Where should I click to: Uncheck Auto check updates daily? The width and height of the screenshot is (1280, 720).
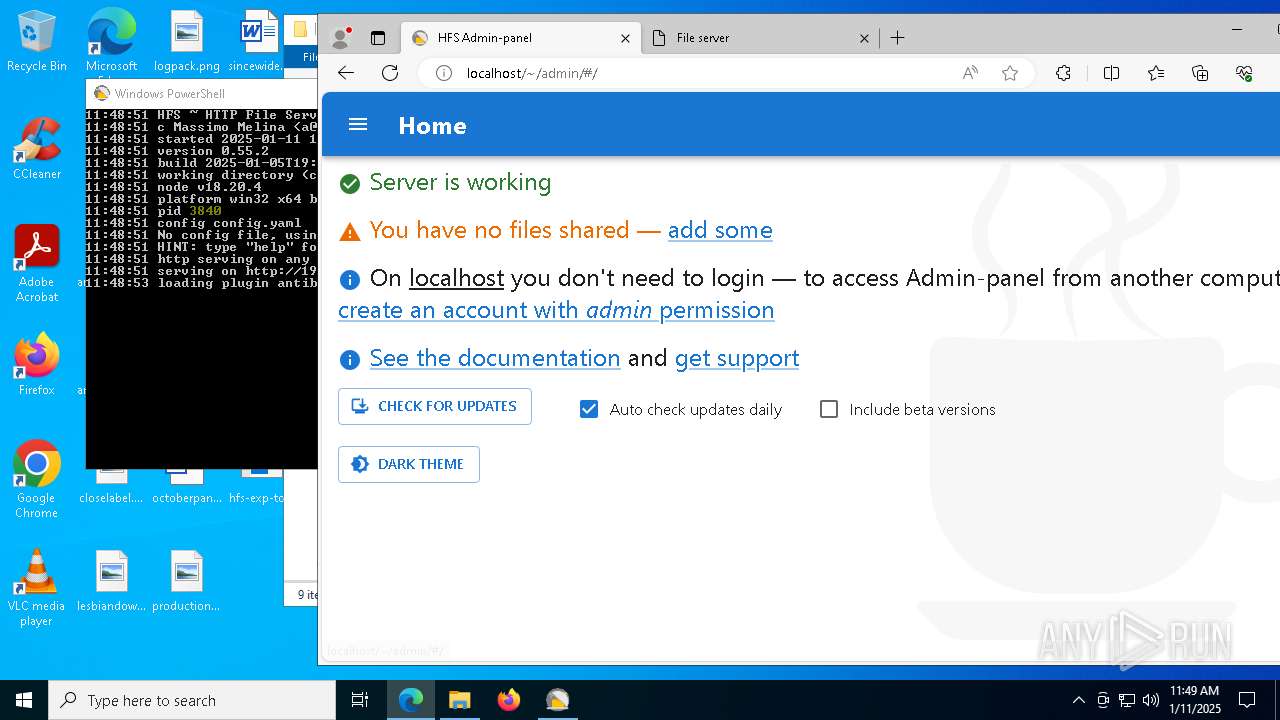(x=589, y=409)
